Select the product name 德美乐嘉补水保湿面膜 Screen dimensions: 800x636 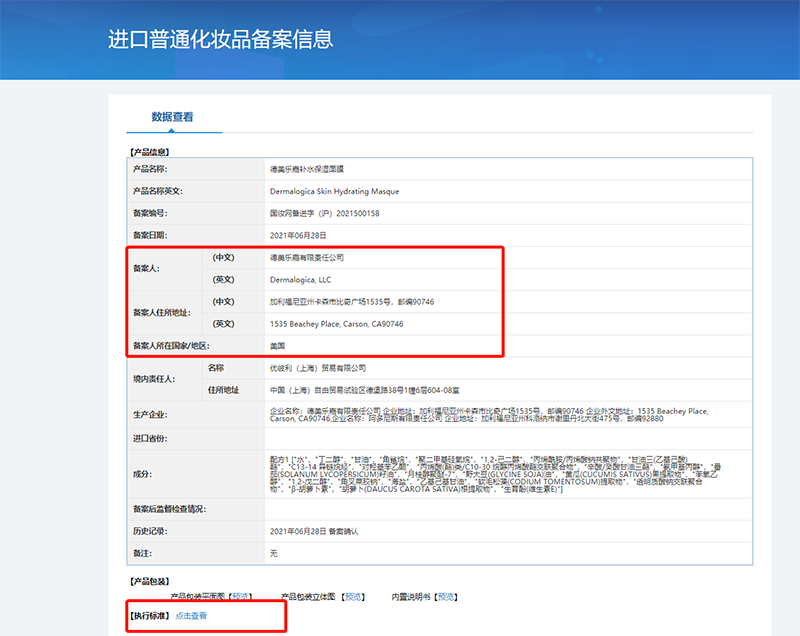point(307,169)
